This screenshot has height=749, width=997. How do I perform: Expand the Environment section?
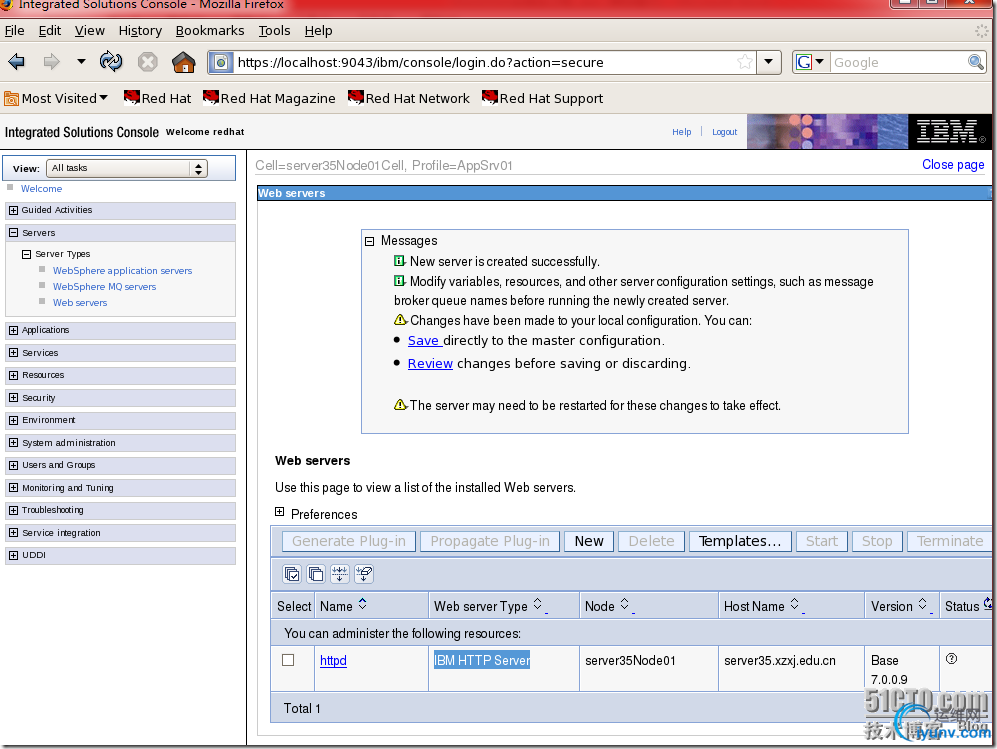pos(13,420)
